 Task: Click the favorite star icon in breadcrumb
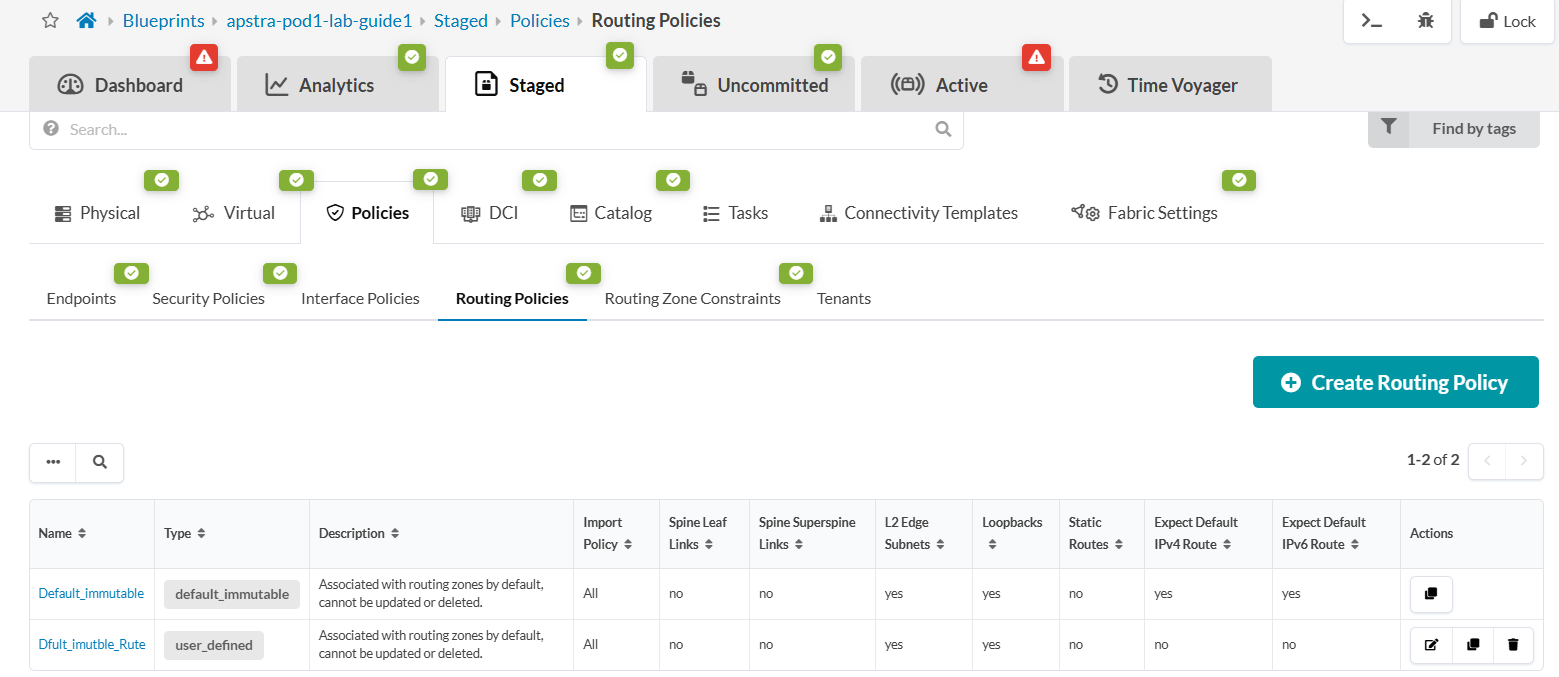50,21
